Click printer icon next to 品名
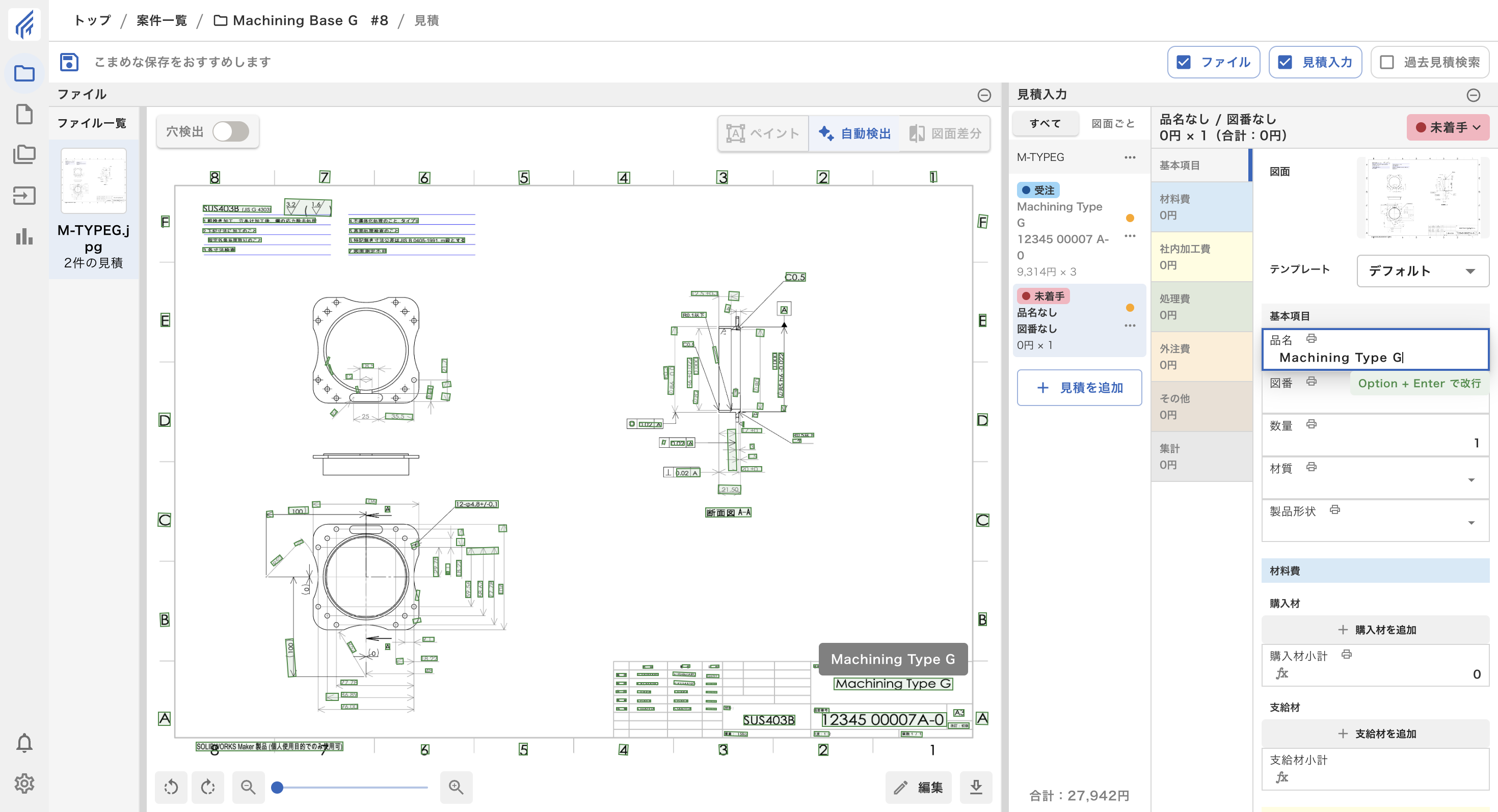The height and width of the screenshot is (812, 1498). 1312,338
